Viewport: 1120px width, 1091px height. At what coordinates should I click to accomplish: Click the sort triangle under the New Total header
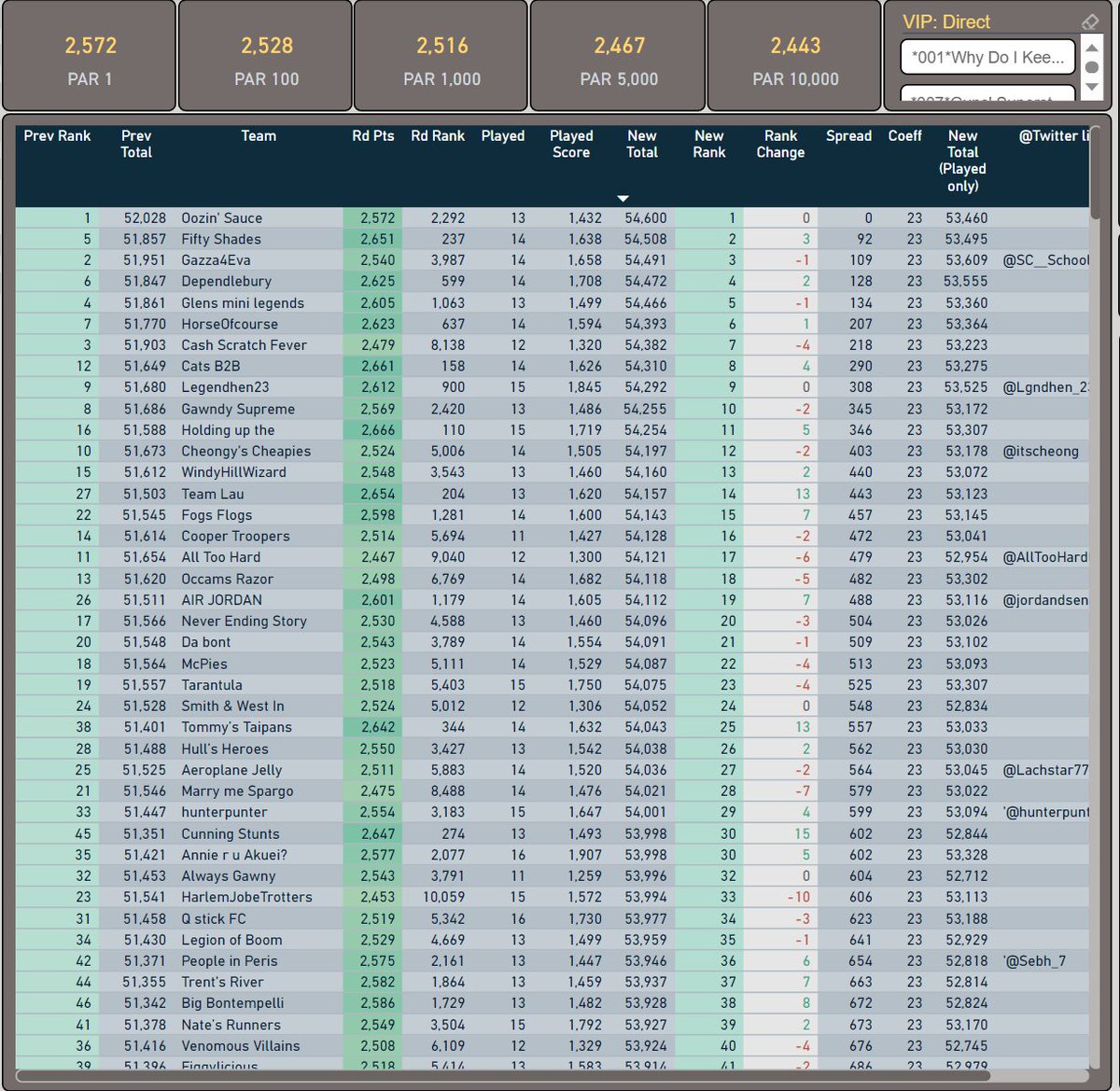click(623, 198)
